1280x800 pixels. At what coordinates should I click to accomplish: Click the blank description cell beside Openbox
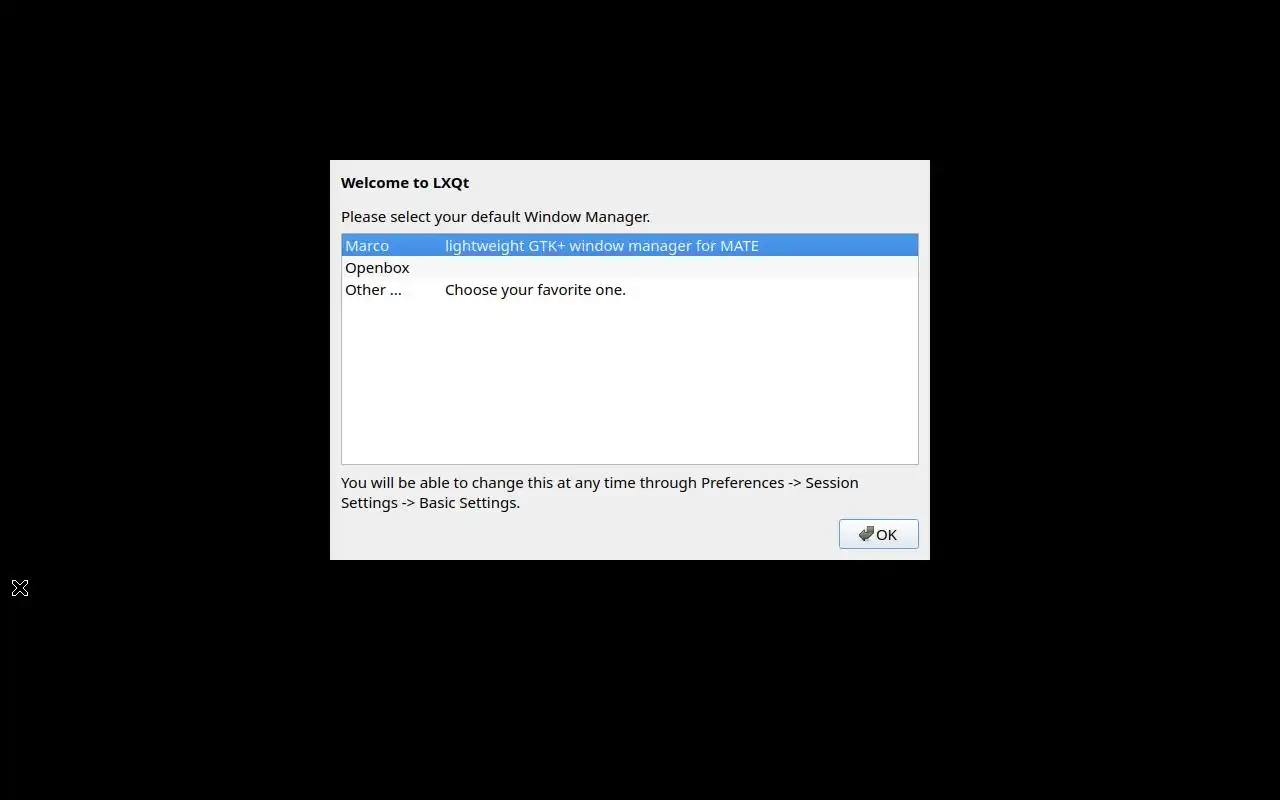[680, 267]
